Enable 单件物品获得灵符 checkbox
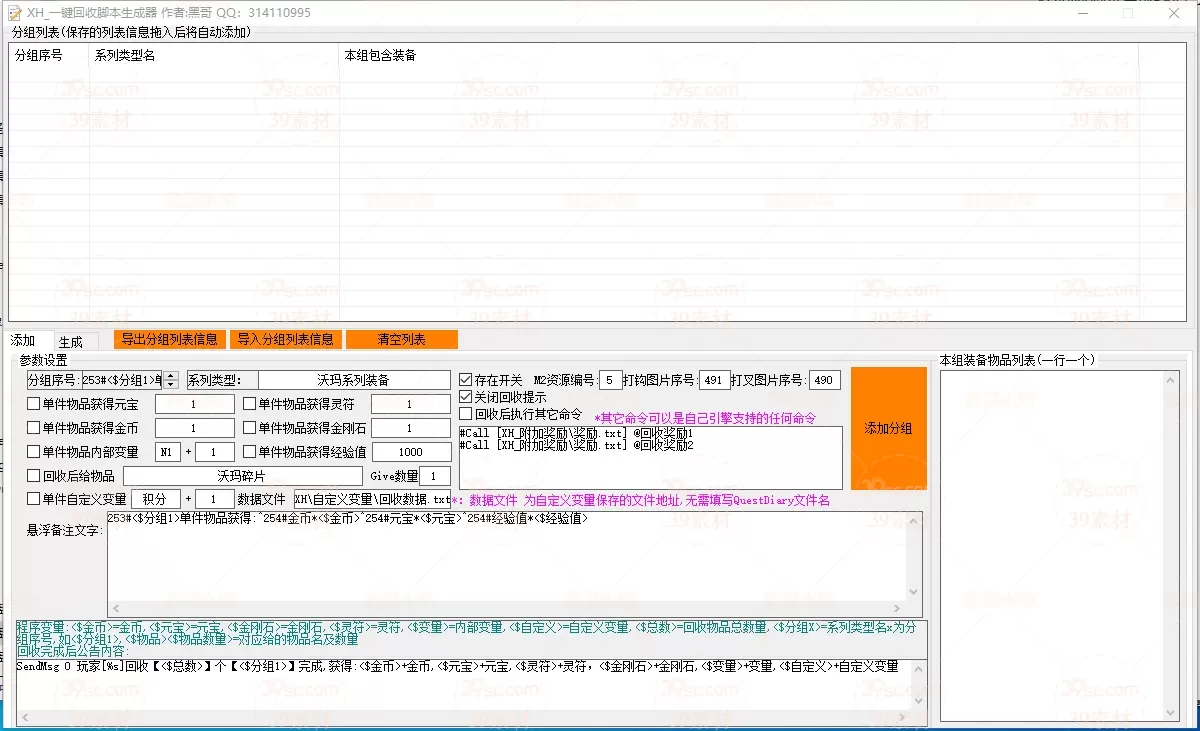The width and height of the screenshot is (1200, 731). click(250, 404)
